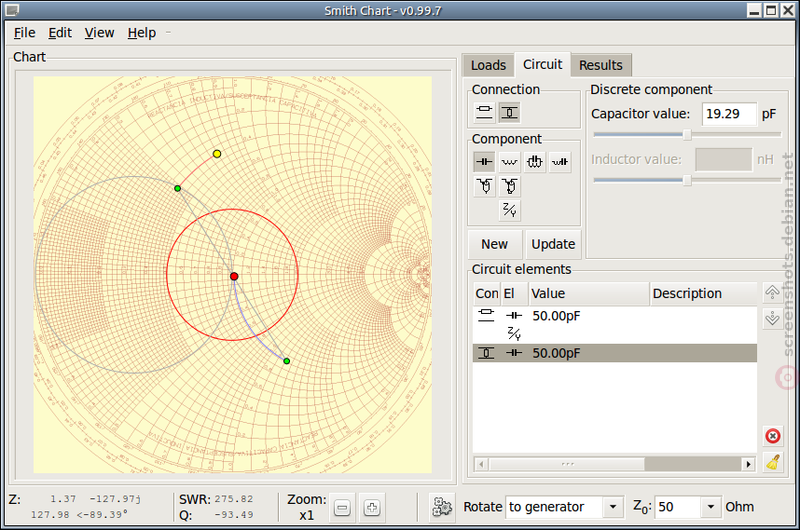The height and width of the screenshot is (530, 800).
Task: Click the SWR value 275.82
Action: pyautogui.click(x=234, y=499)
